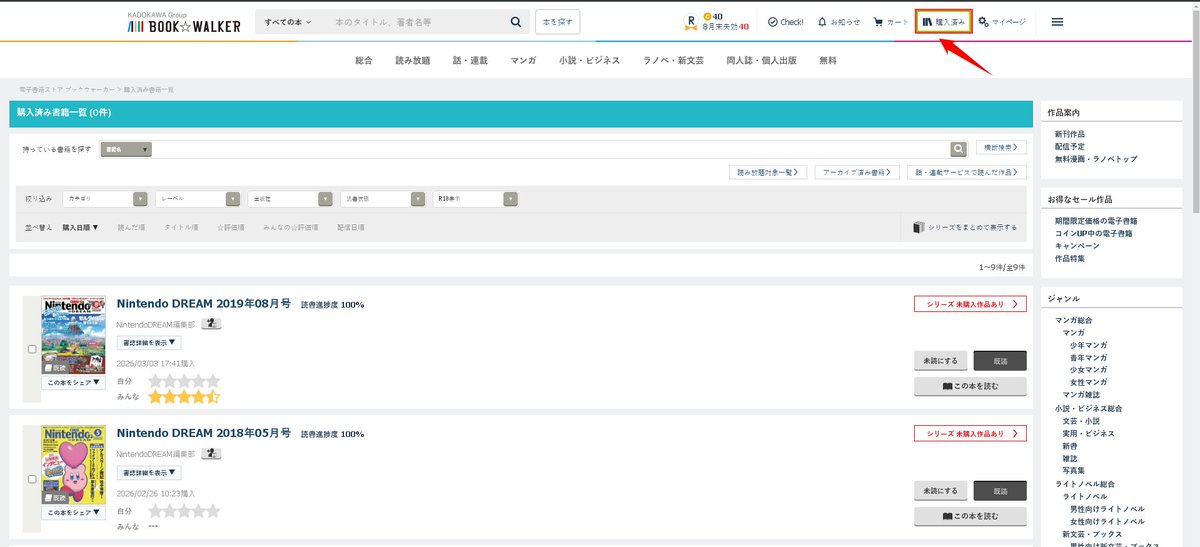Image resolution: width=1200 pixels, height=547 pixels.
Task: Click この本を読む for 2019年08月号
Action: (x=970, y=386)
